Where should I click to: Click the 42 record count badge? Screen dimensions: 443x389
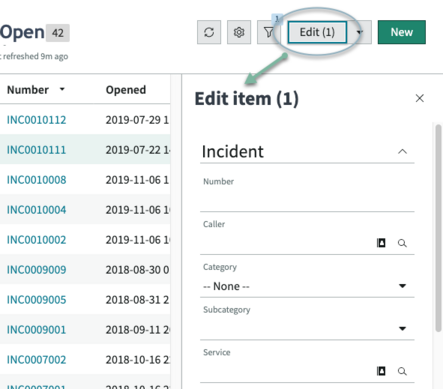[58, 33]
